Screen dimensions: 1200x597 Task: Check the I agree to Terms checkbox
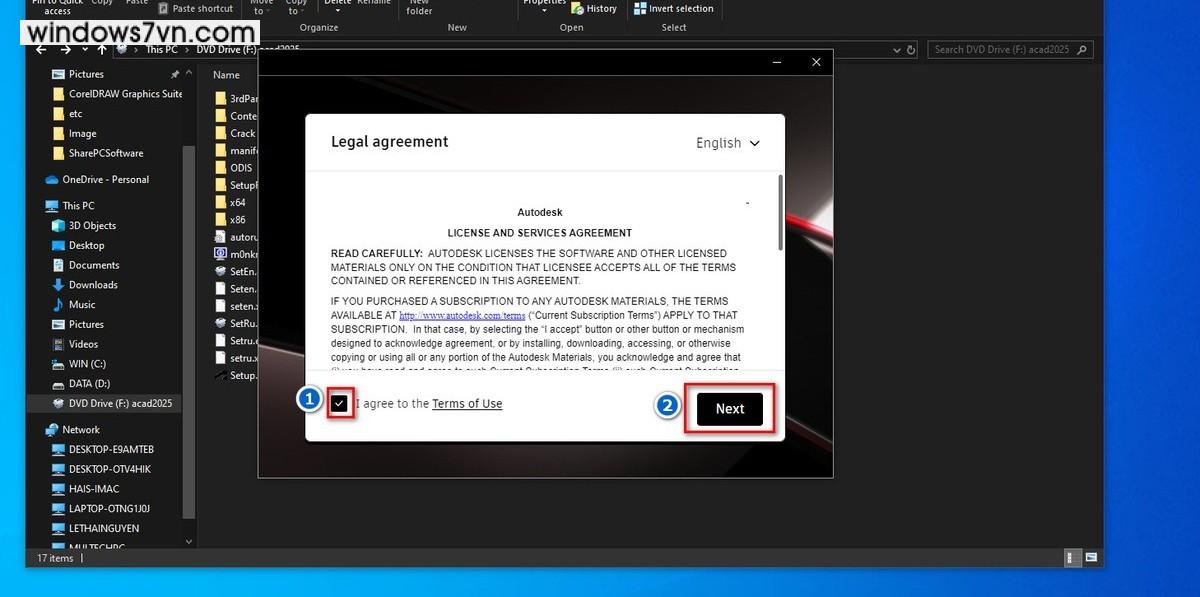tap(340, 404)
